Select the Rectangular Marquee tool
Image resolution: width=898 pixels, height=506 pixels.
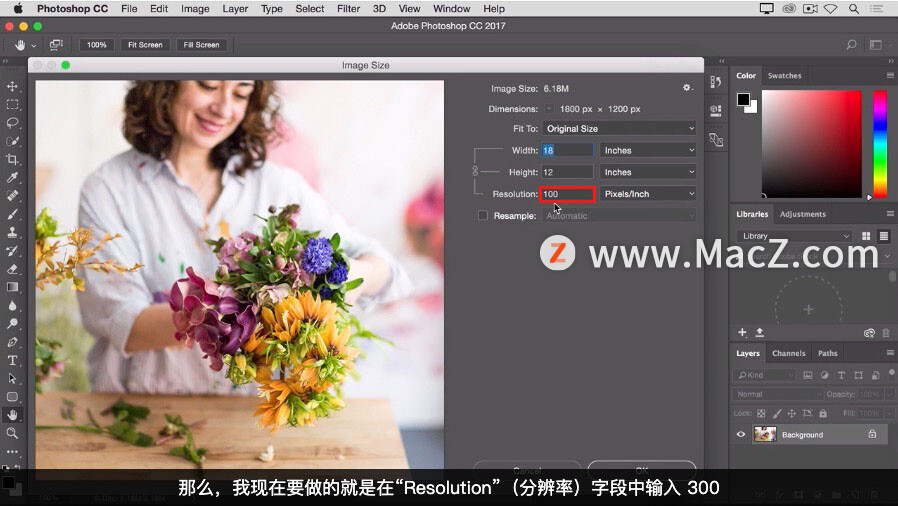[x=12, y=105]
